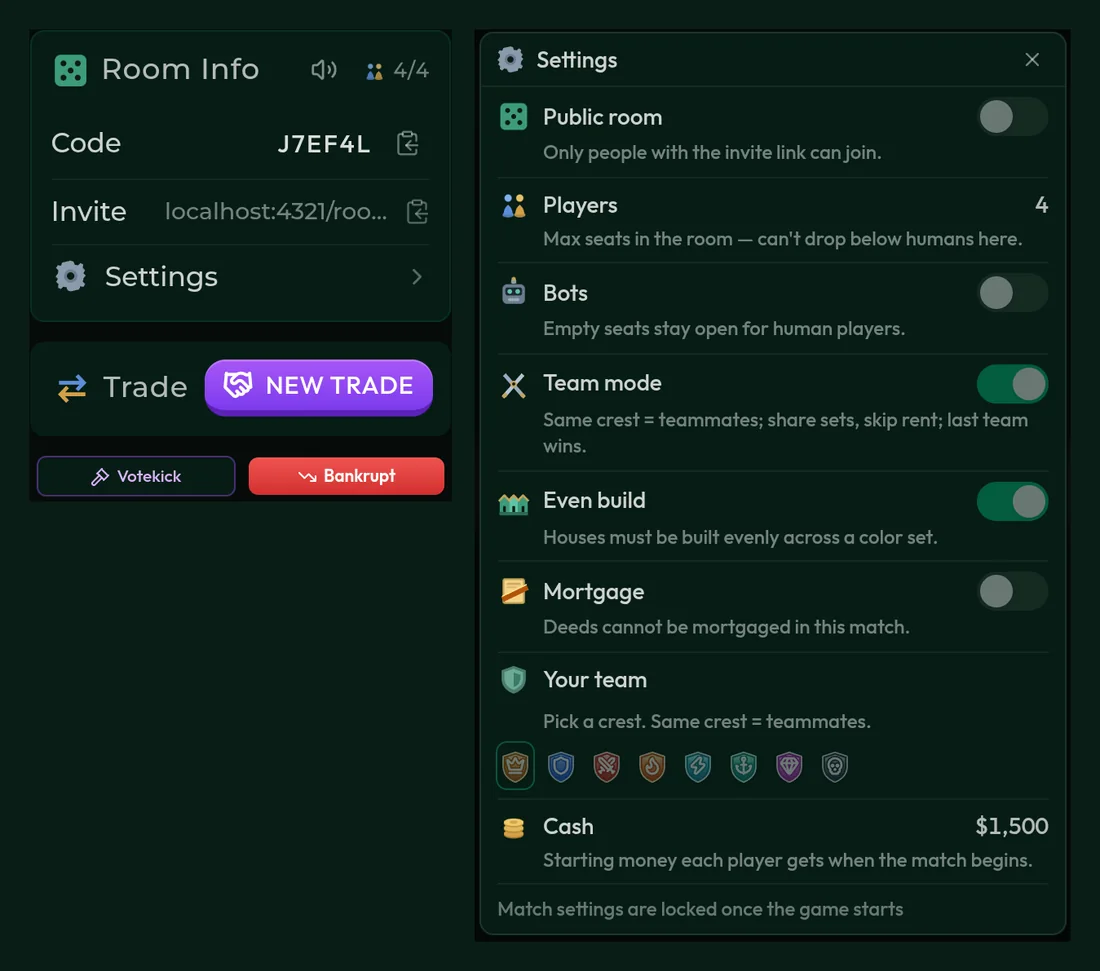Pick the teal lightning bolt crest
This screenshot has width=1100, height=971.
coord(697,766)
